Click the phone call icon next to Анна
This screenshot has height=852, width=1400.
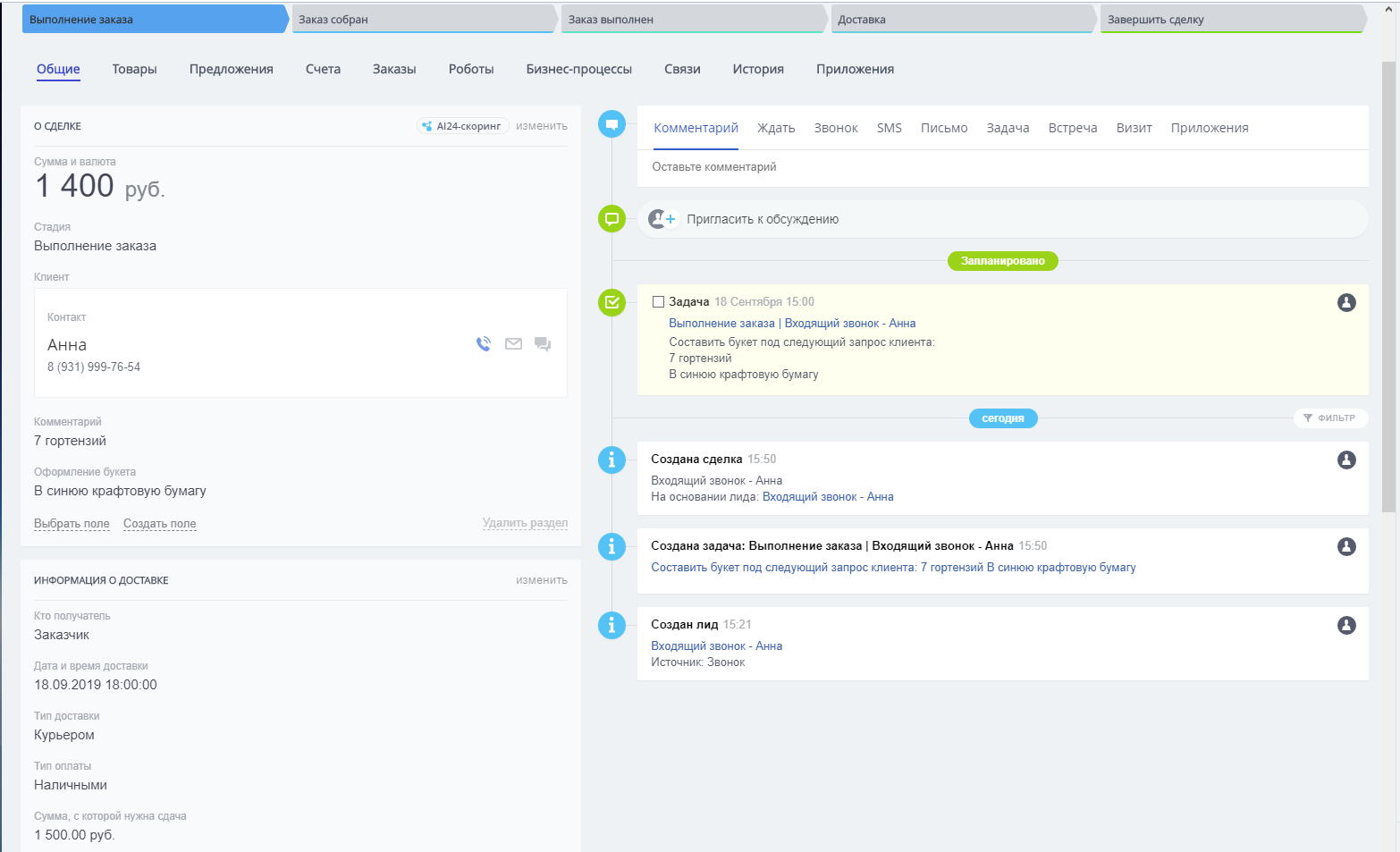(484, 344)
